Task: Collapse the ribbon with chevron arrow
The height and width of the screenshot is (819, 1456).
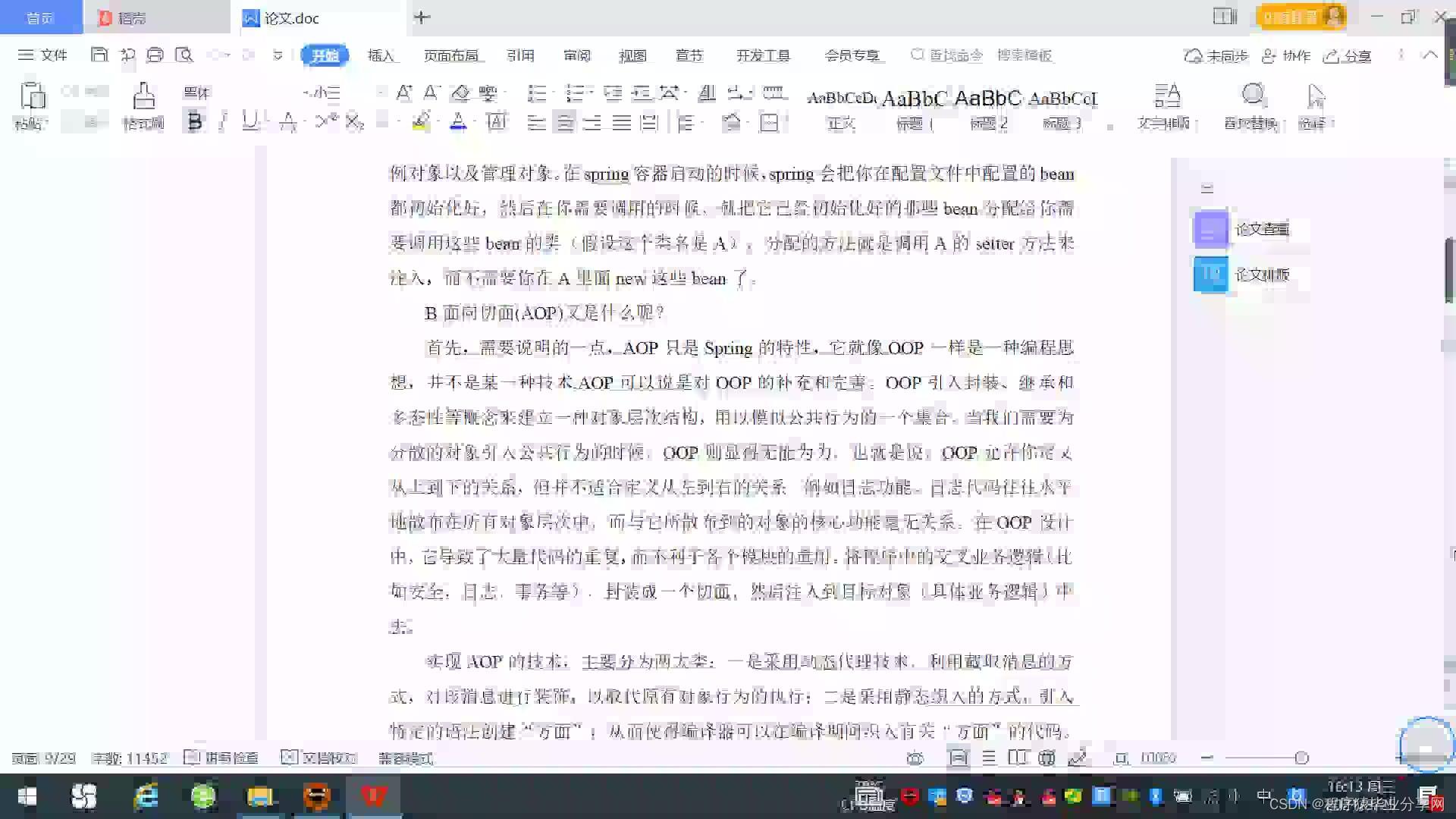Action: [1429, 55]
